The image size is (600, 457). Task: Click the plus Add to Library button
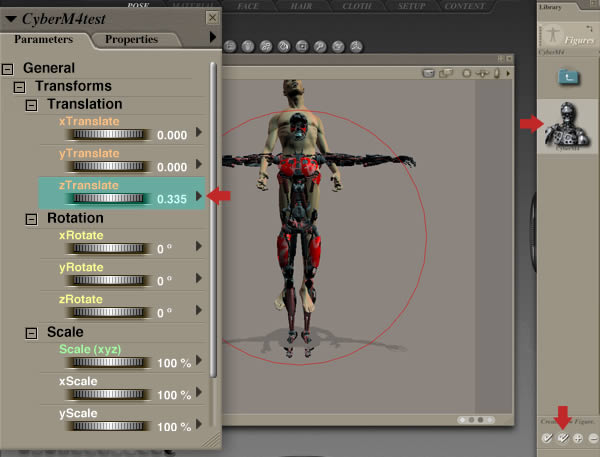578,438
